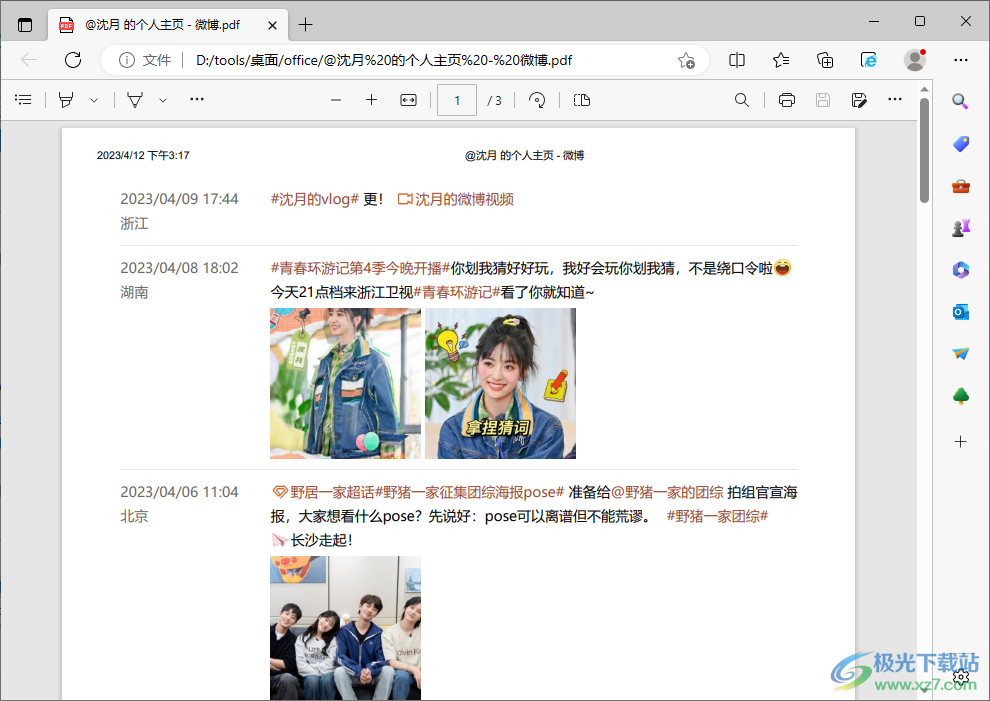This screenshot has height=701, width=990.
Task: Switch PDF page view layout
Action: tap(581, 100)
